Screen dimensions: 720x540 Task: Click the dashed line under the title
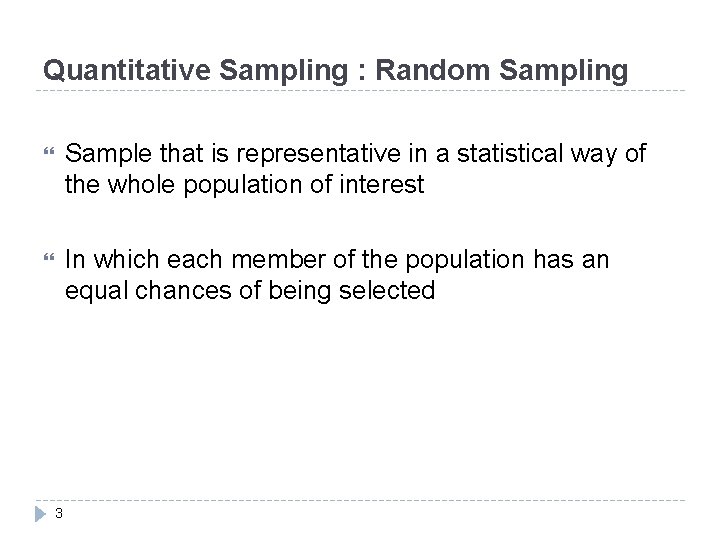(x=360, y=92)
